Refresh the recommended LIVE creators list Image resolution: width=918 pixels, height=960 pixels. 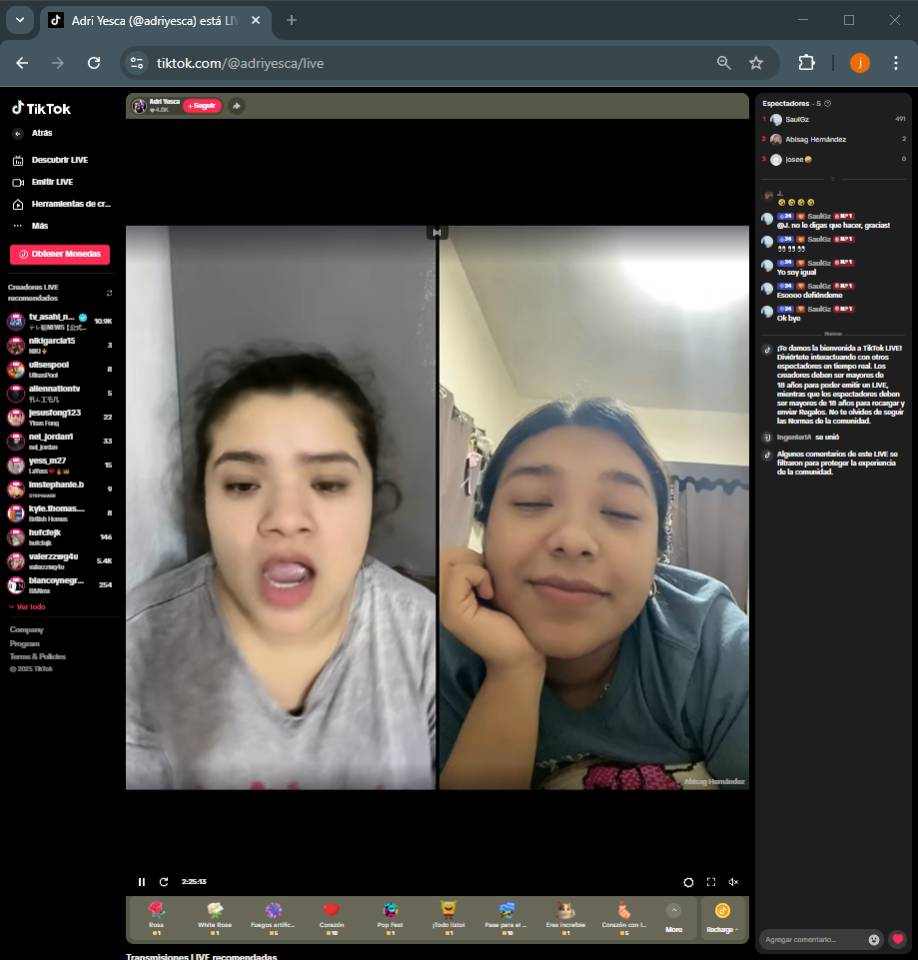coord(109,293)
